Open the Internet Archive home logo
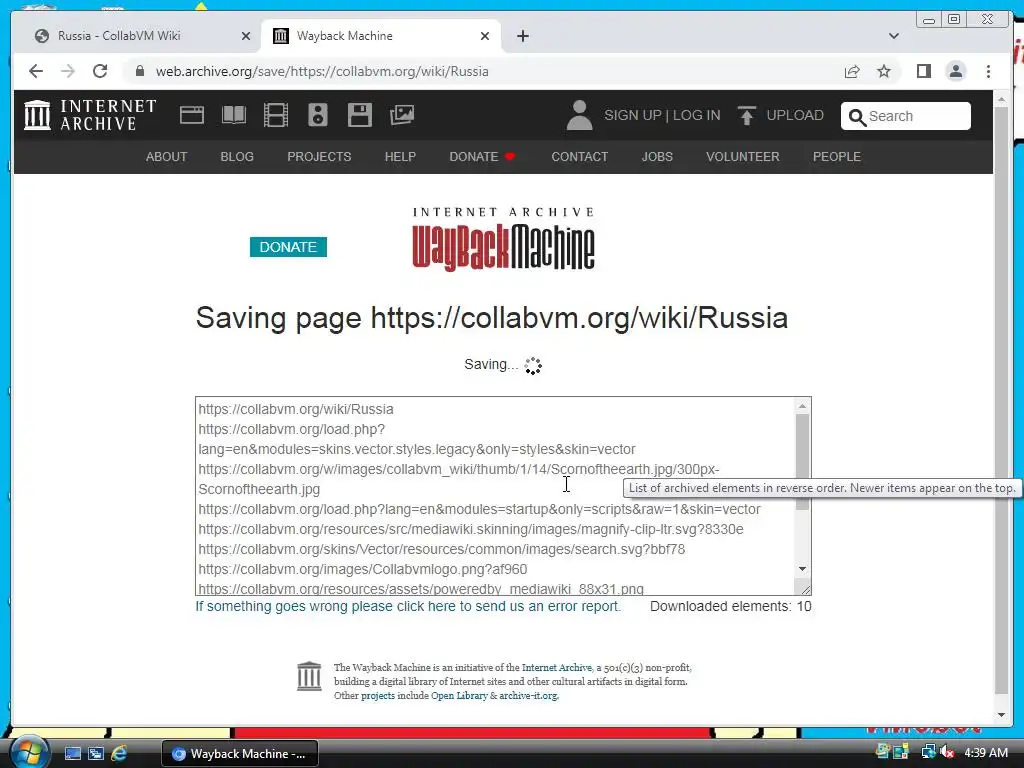 tap(90, 115)
